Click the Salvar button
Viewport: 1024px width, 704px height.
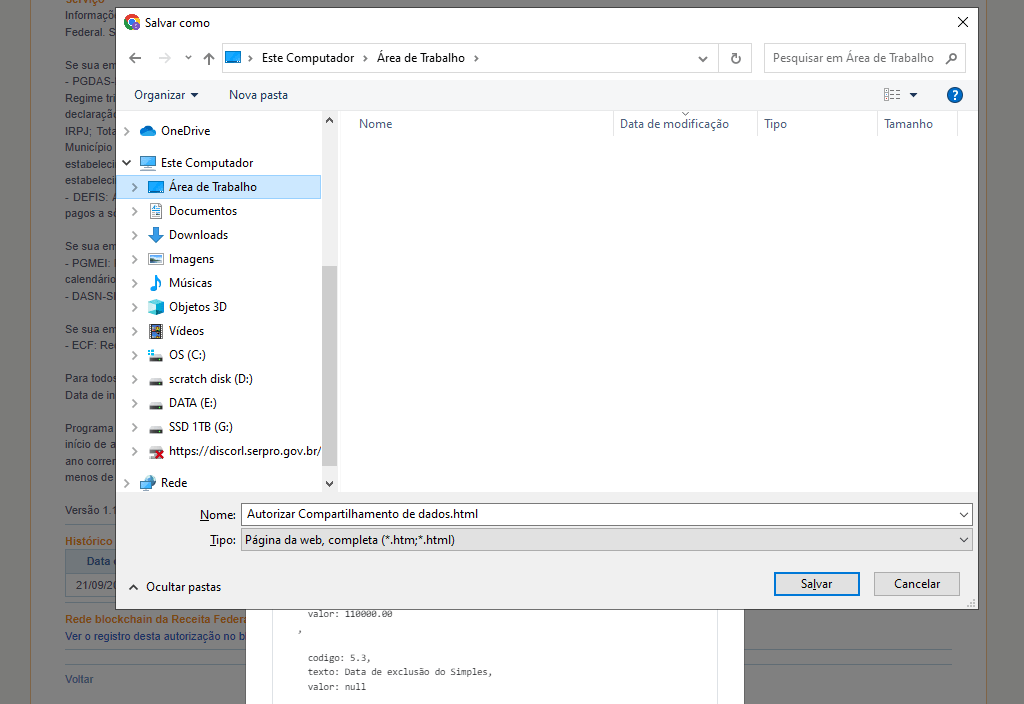[x=816, y=584]
